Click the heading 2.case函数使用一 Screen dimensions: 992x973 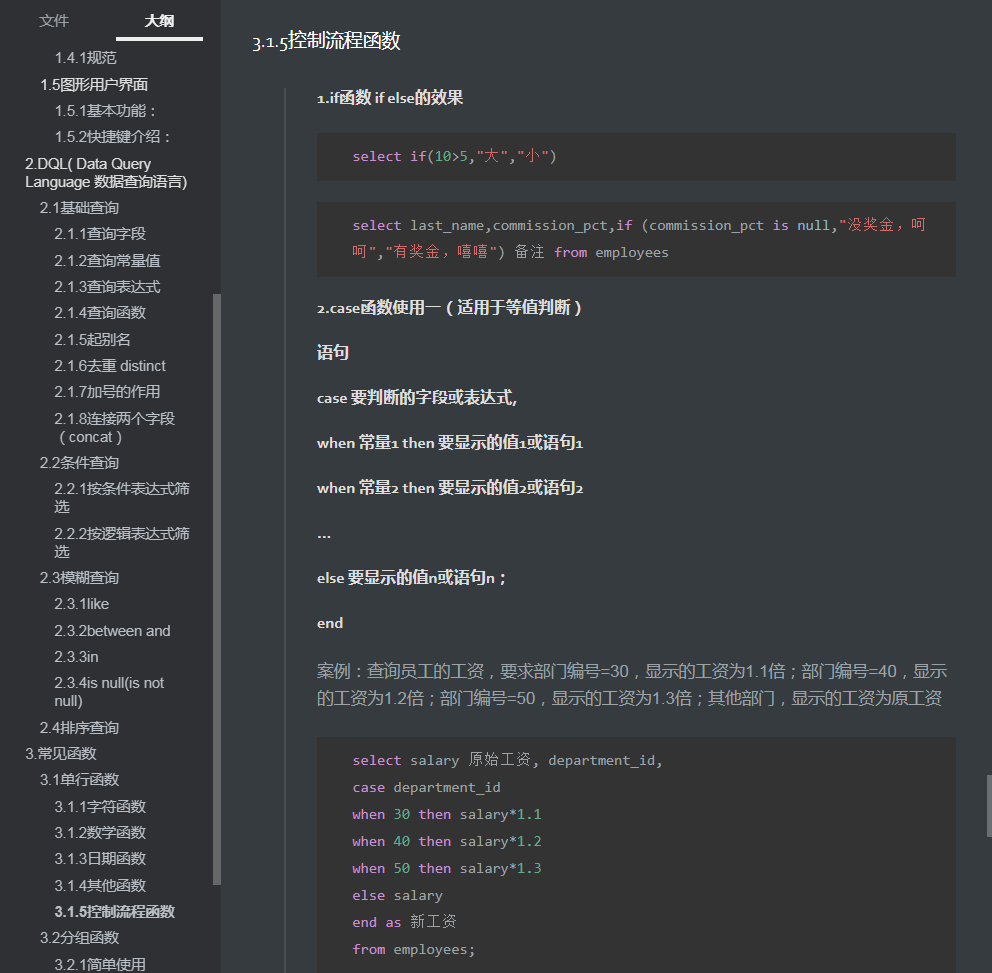(x=449, y=308)
